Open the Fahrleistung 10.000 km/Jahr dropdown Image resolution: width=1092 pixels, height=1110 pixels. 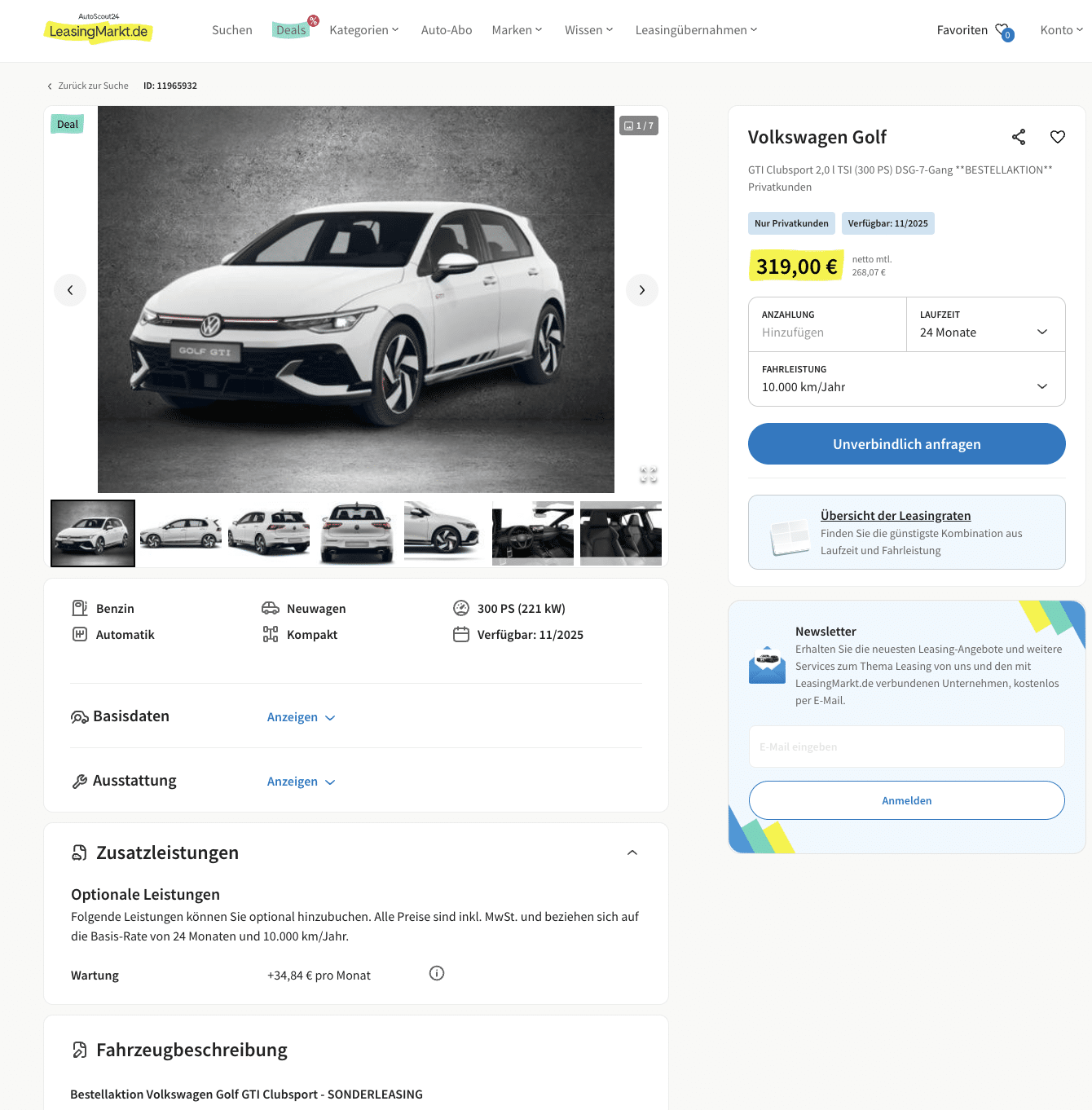[907, 379]
